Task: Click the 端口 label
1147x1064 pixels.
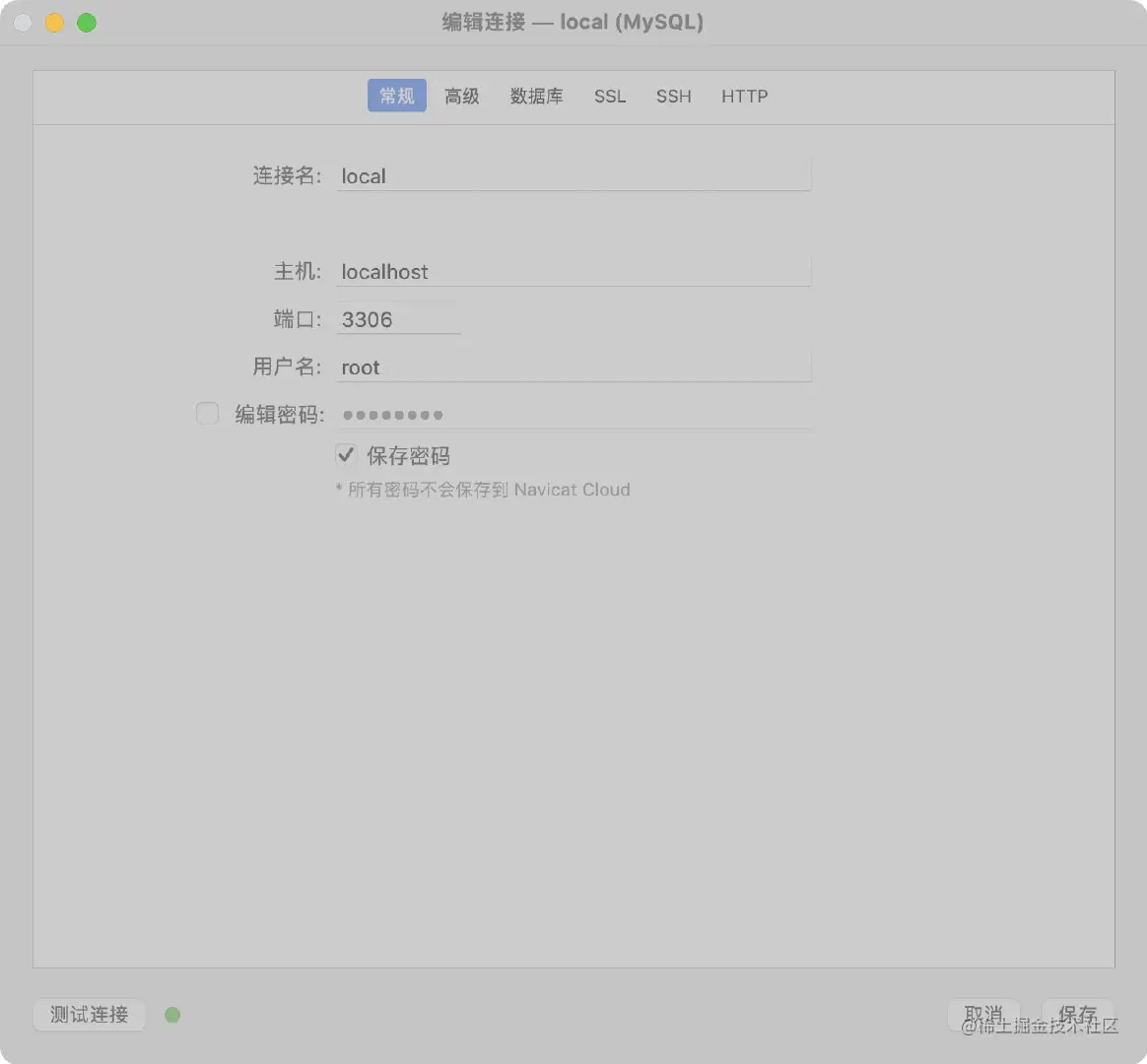Action: pos(298,319)
